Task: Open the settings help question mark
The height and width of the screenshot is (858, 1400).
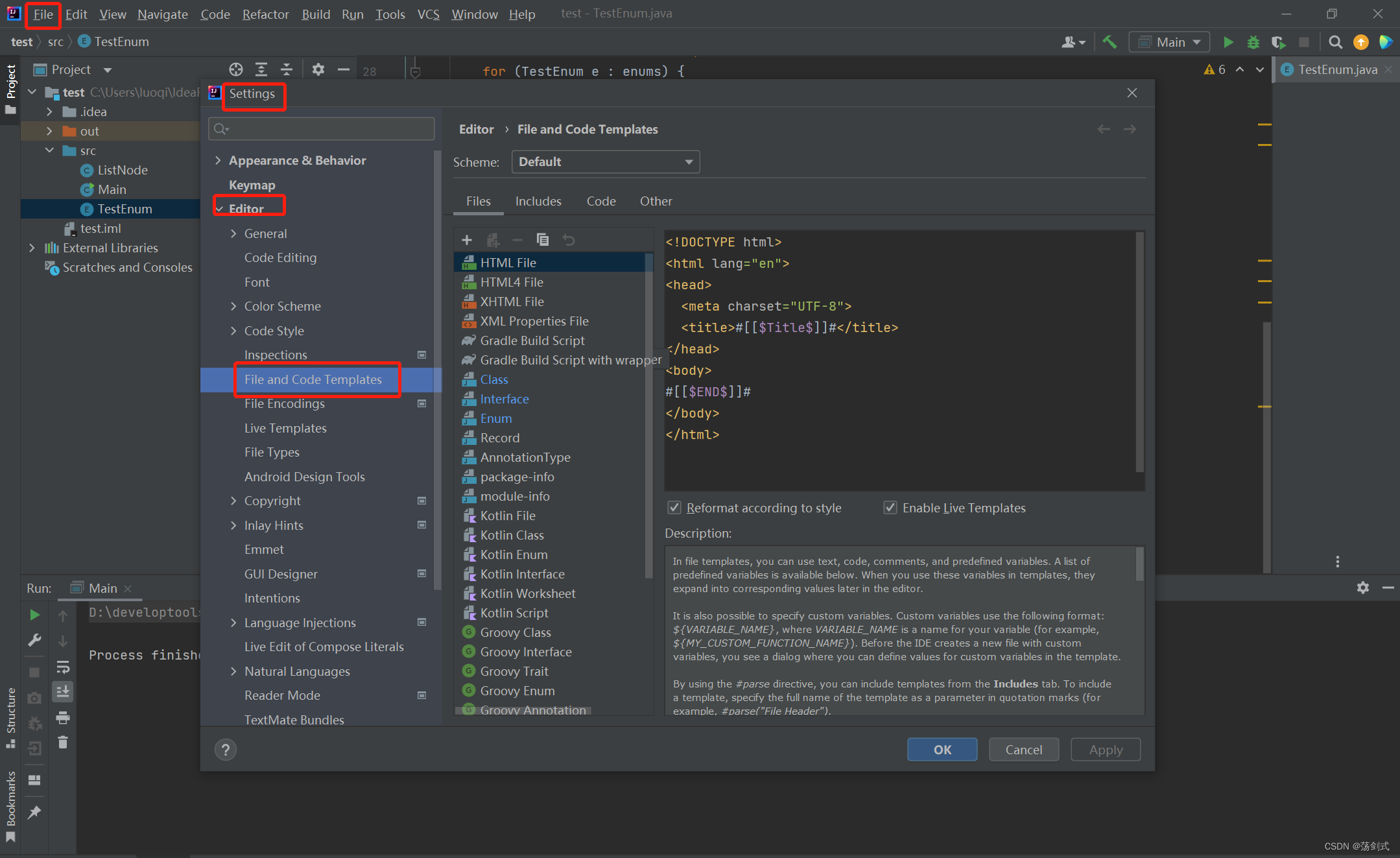Action: (226, 750)
